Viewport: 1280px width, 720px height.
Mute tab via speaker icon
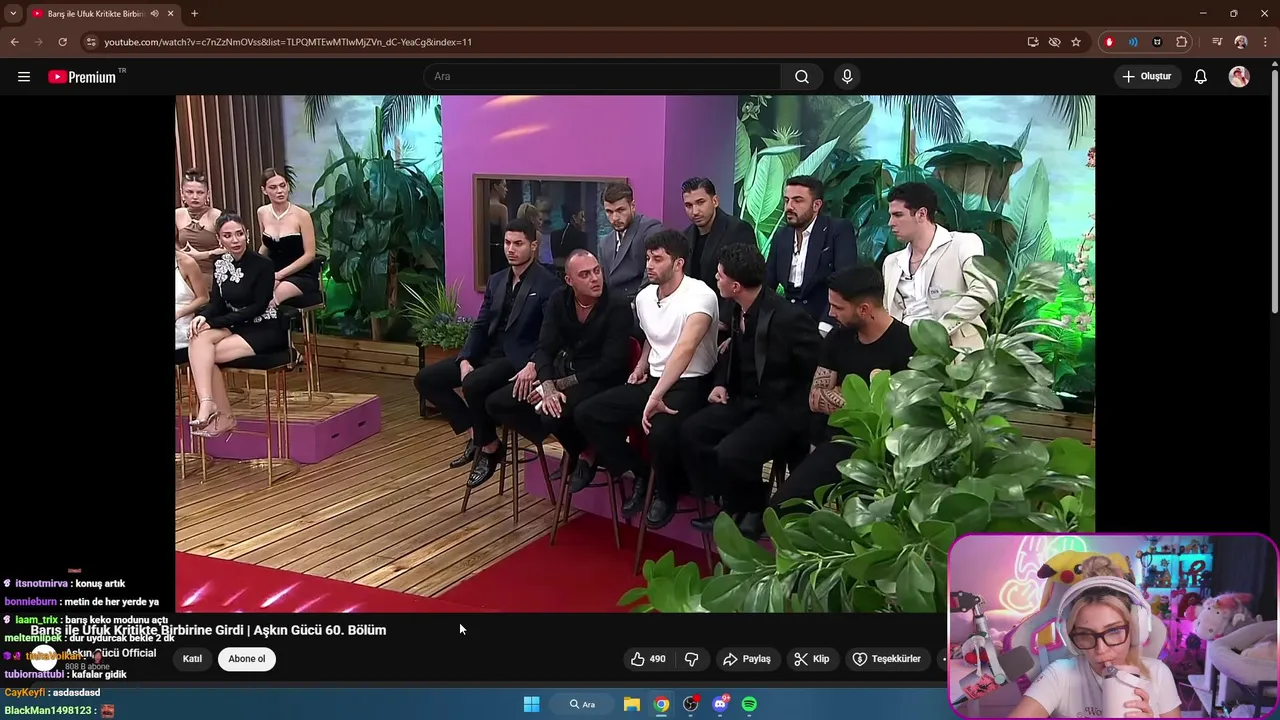[154, 14]
